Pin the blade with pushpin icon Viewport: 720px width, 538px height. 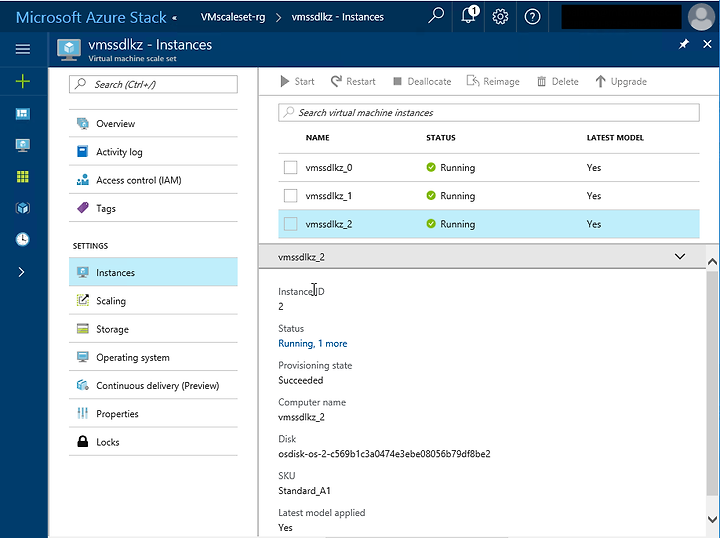point(684,44)
